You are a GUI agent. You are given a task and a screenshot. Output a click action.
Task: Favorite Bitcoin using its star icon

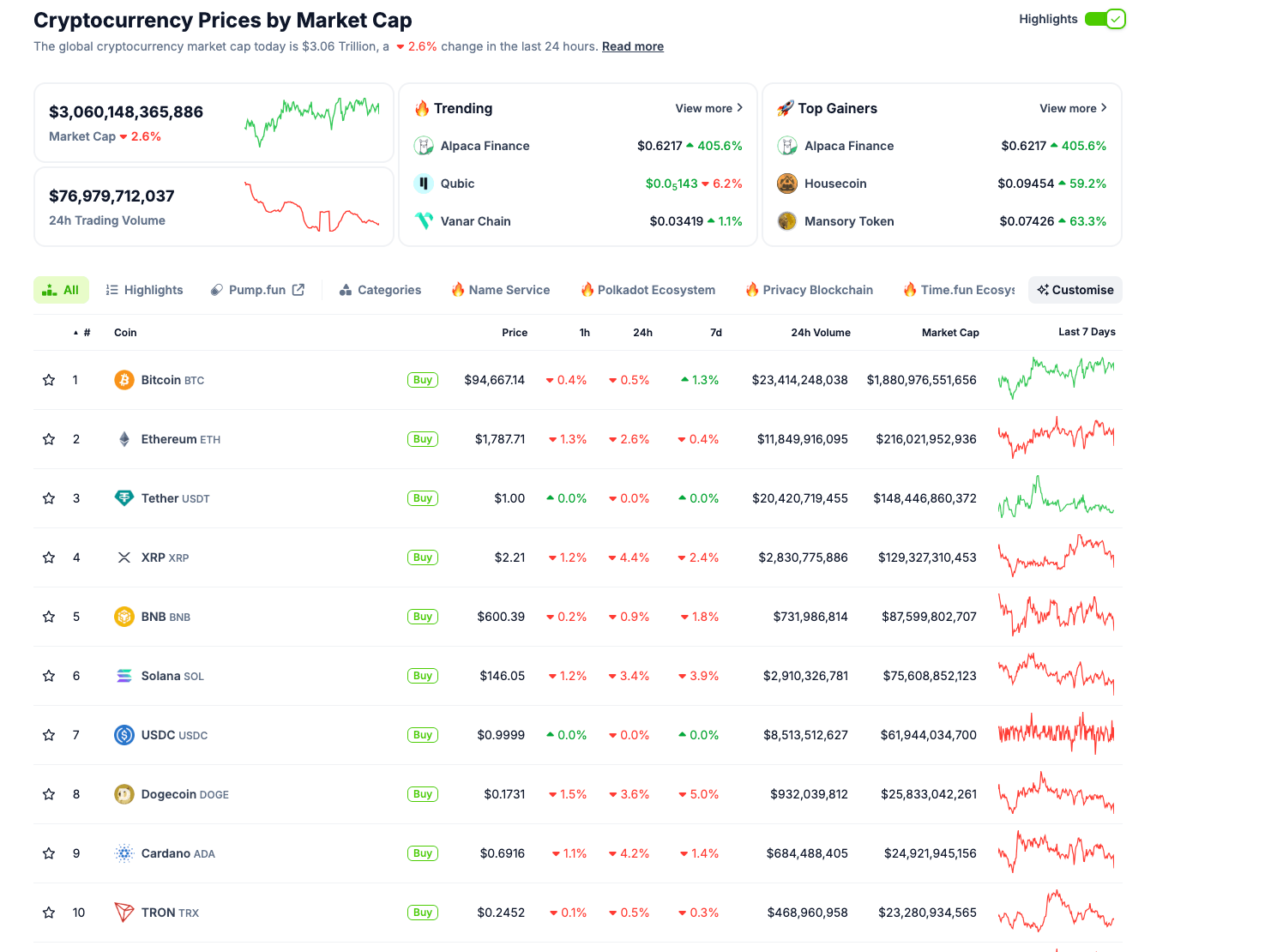48,380
